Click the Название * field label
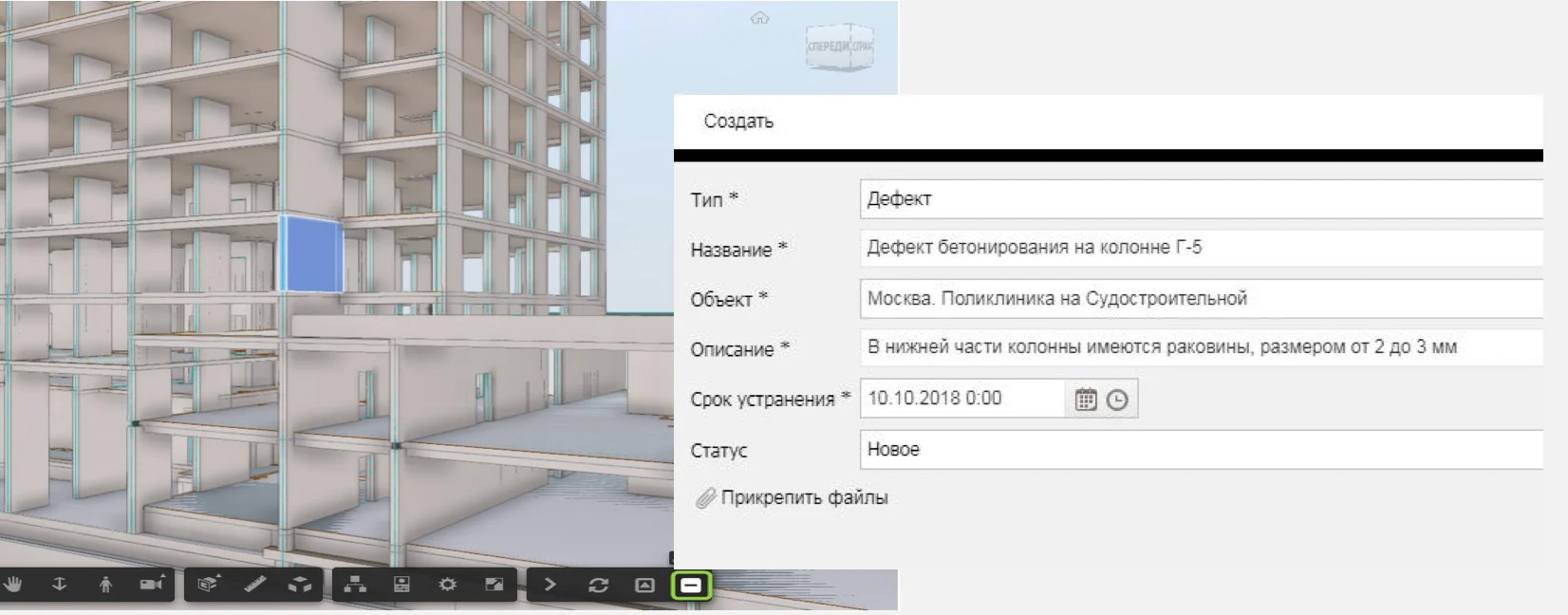This screenshot has width=1568, height=615. 738,250
